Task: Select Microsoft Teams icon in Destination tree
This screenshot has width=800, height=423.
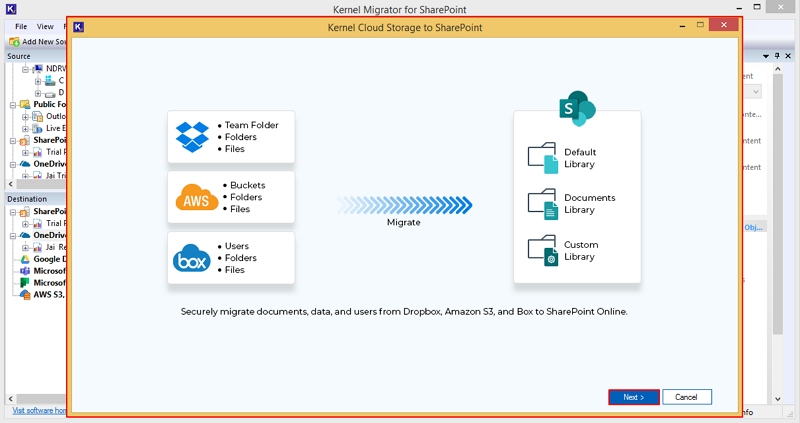Action: coord(25,271)
